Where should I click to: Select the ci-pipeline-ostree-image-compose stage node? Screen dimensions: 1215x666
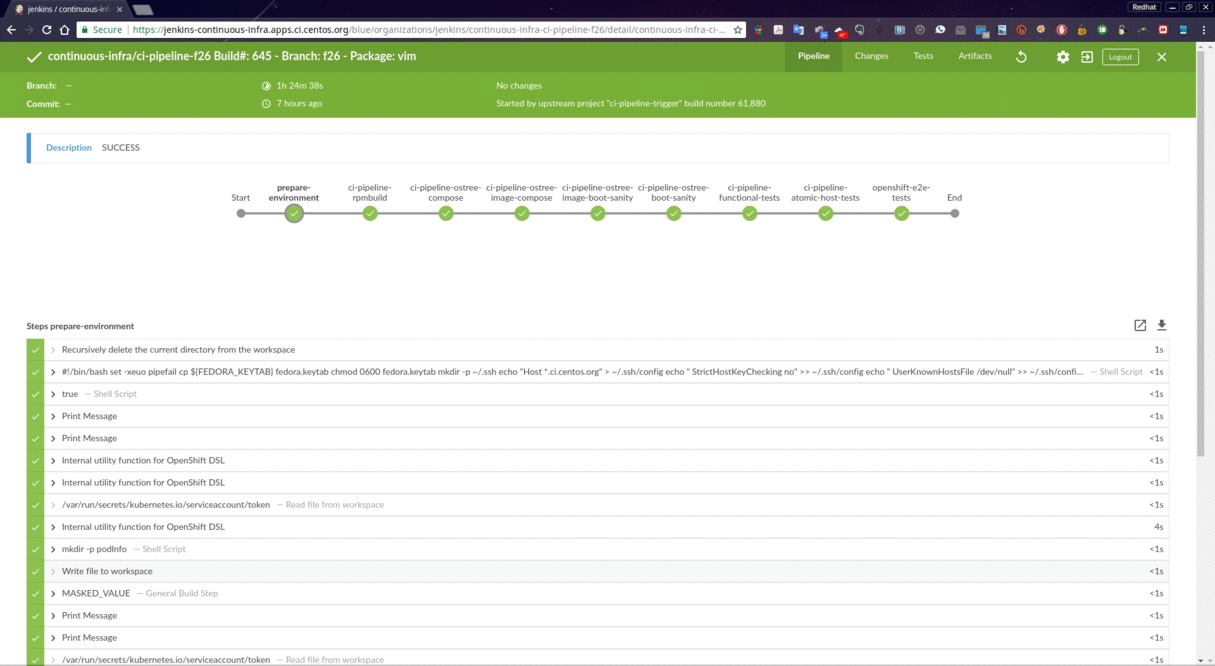pyautogui.click(x=522, y=213)
